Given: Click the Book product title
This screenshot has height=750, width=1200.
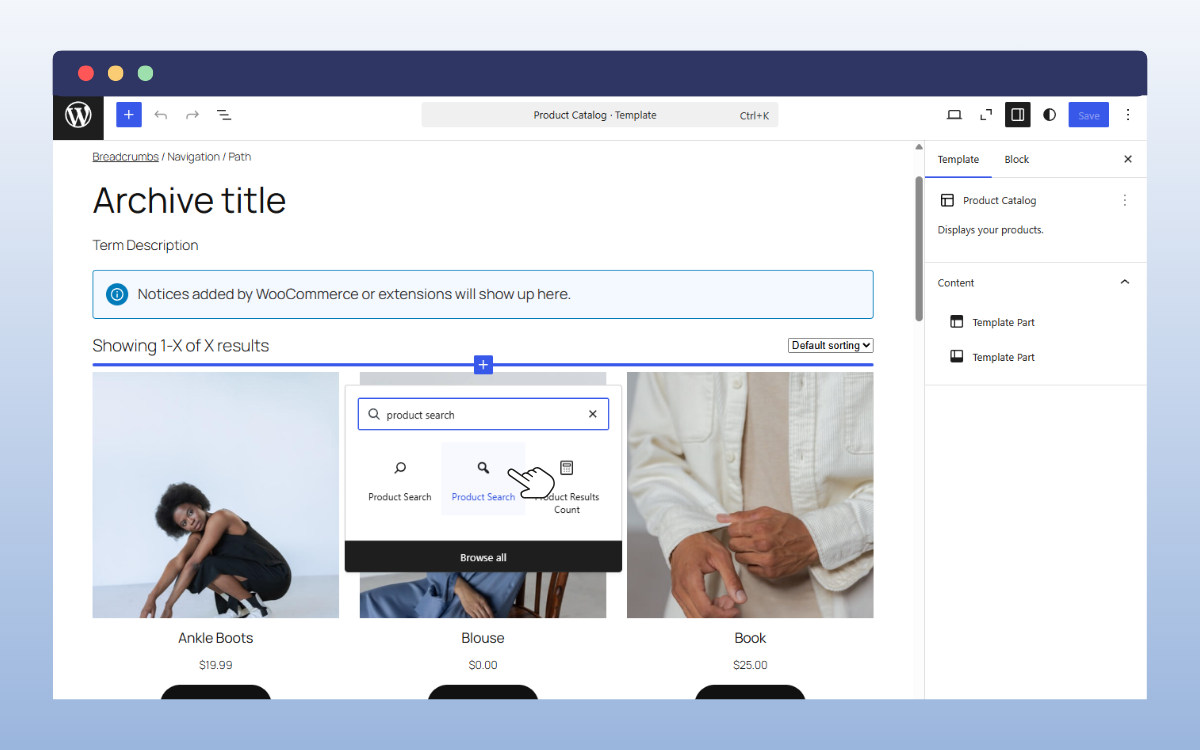Looking at the screenshot, I should [x=750, y=638].
